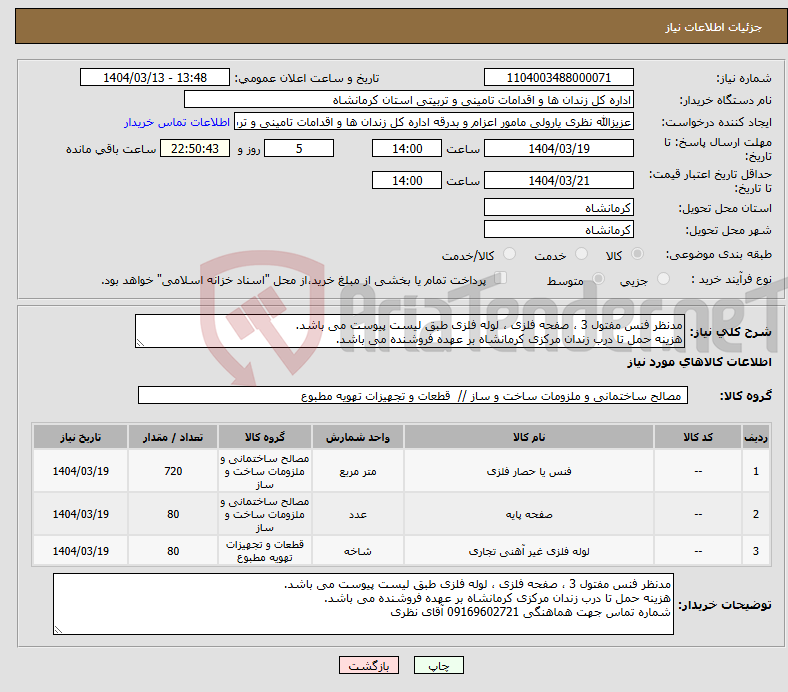
Task: Click the delivery province field کرمانشاه
Action: tap(558, 208)
